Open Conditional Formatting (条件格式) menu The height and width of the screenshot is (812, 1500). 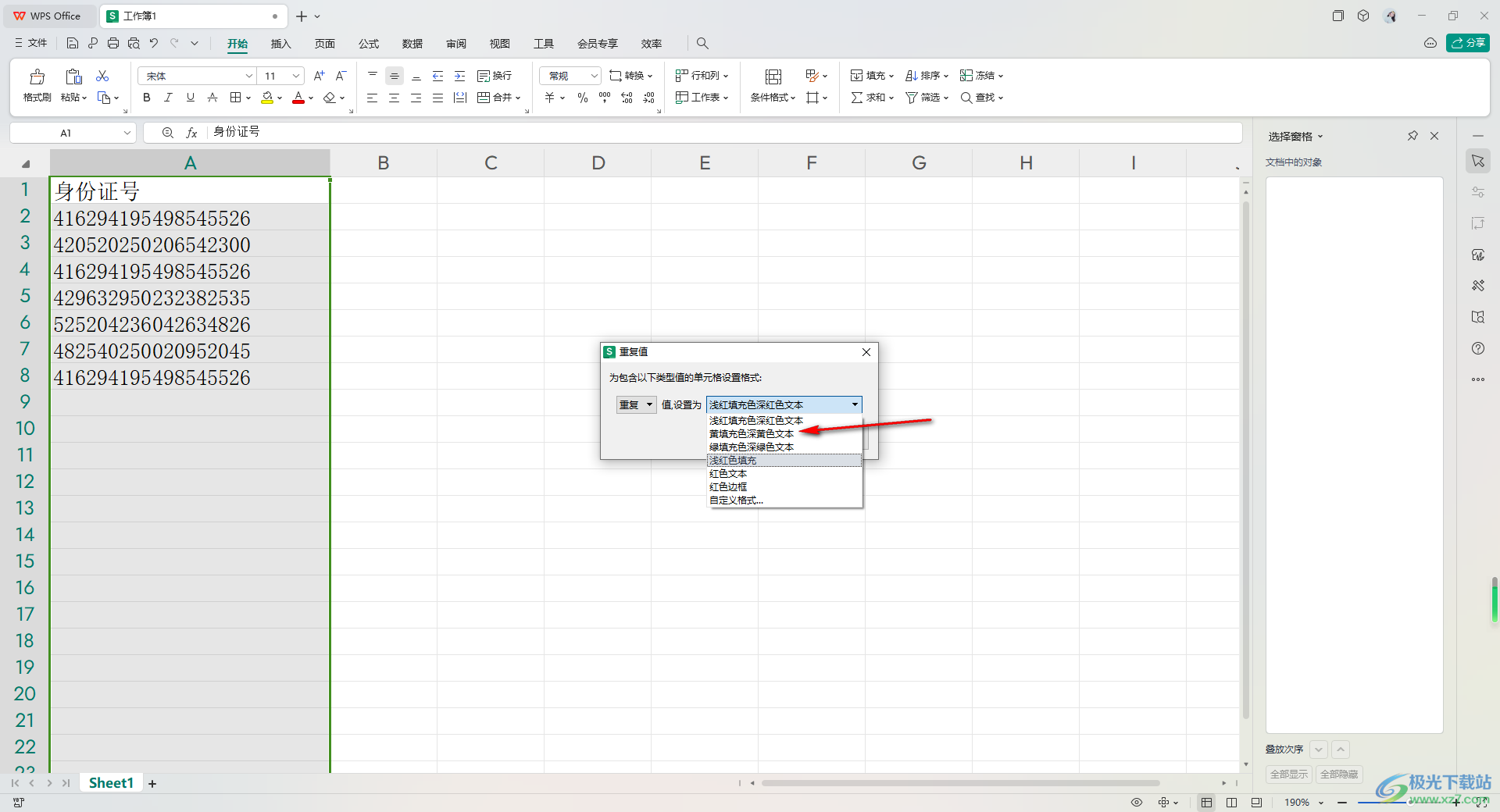click(x=773, y=98)
